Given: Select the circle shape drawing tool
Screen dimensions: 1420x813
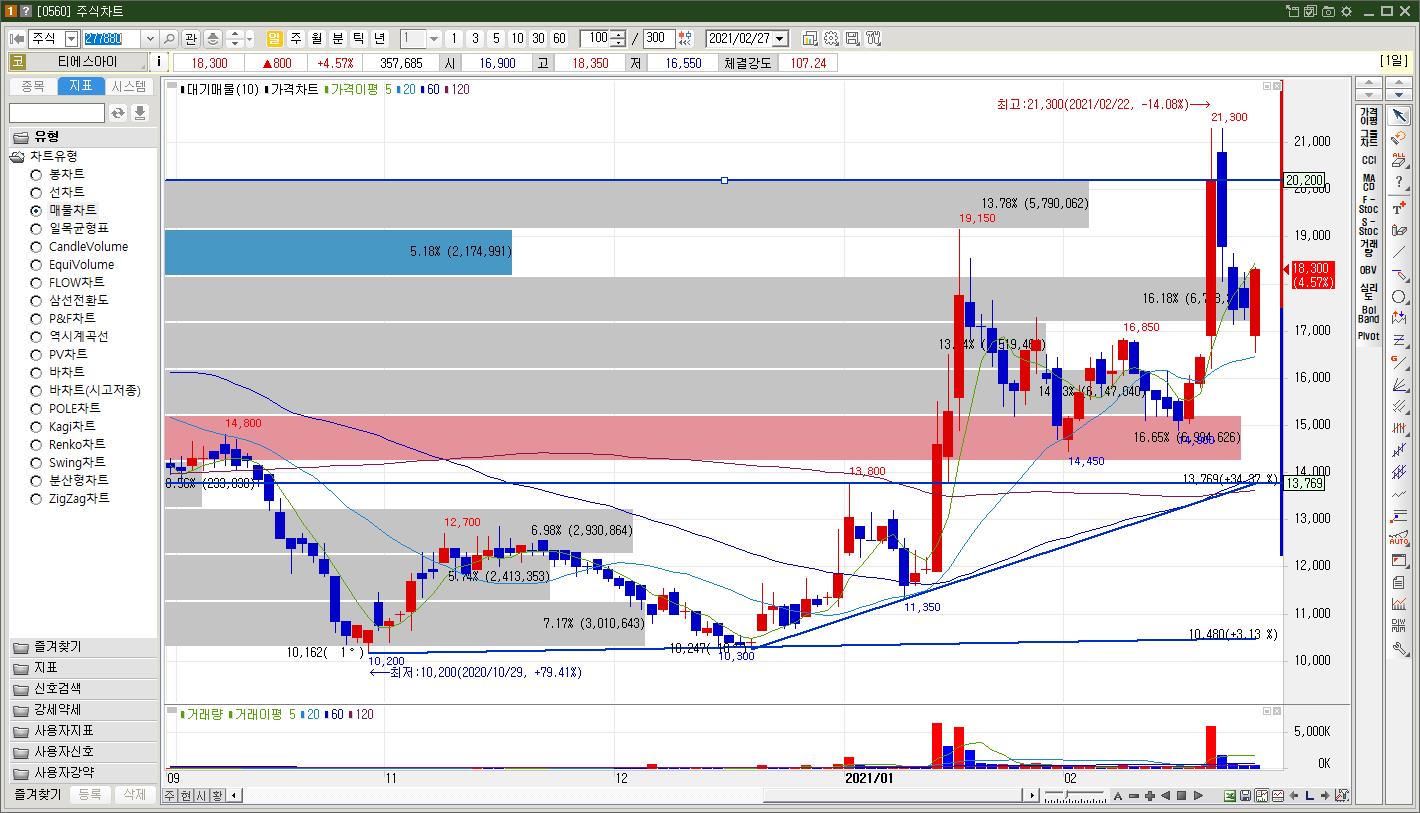Looking at the screenshot, I should pyautogui.click(x=1399, y=297).
